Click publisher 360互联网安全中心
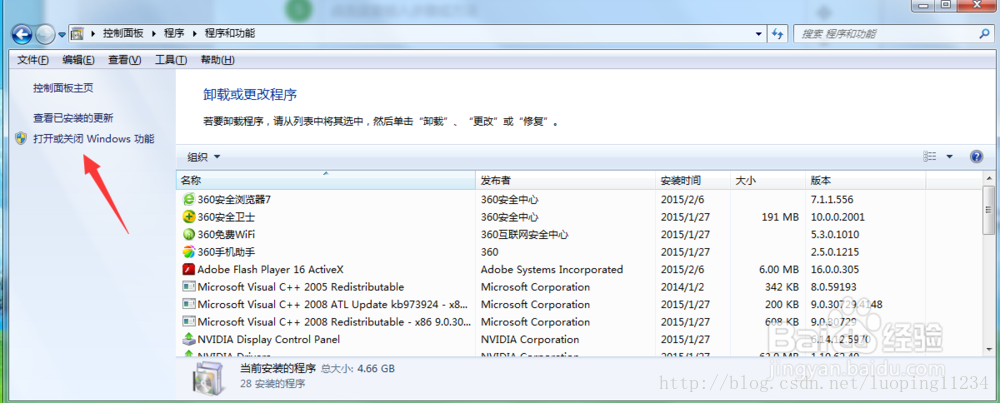Screen dimensions: 1000x403 (524, 235)
